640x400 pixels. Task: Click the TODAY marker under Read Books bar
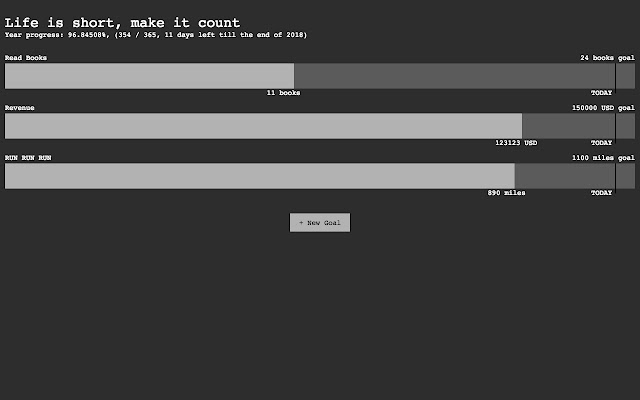click(x=601, y=93)
